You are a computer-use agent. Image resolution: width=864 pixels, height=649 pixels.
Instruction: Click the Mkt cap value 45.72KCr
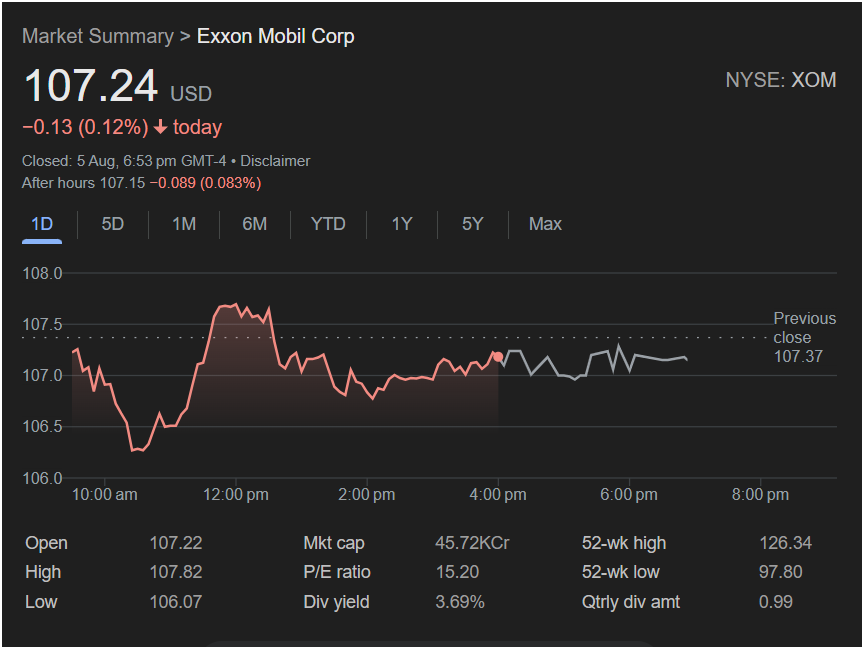point(472,543)
